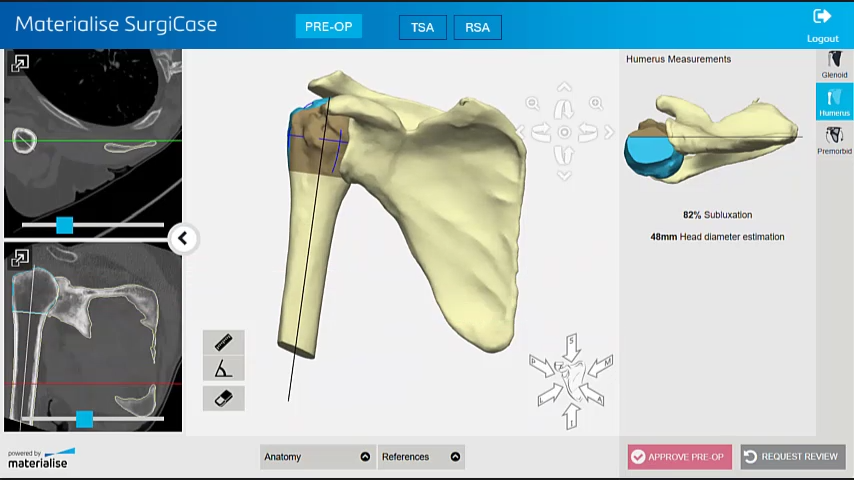The width and height of the screenshot is (854, 480).
Task: Click the Approve Pre-Op button
Action: (x=680, y=457)
